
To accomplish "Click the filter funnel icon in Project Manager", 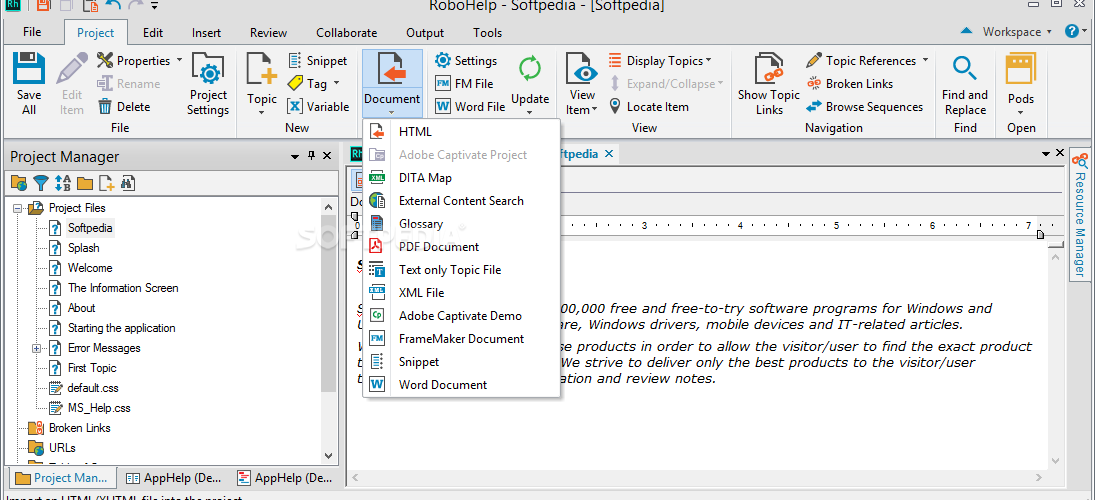I will [41, 184].
